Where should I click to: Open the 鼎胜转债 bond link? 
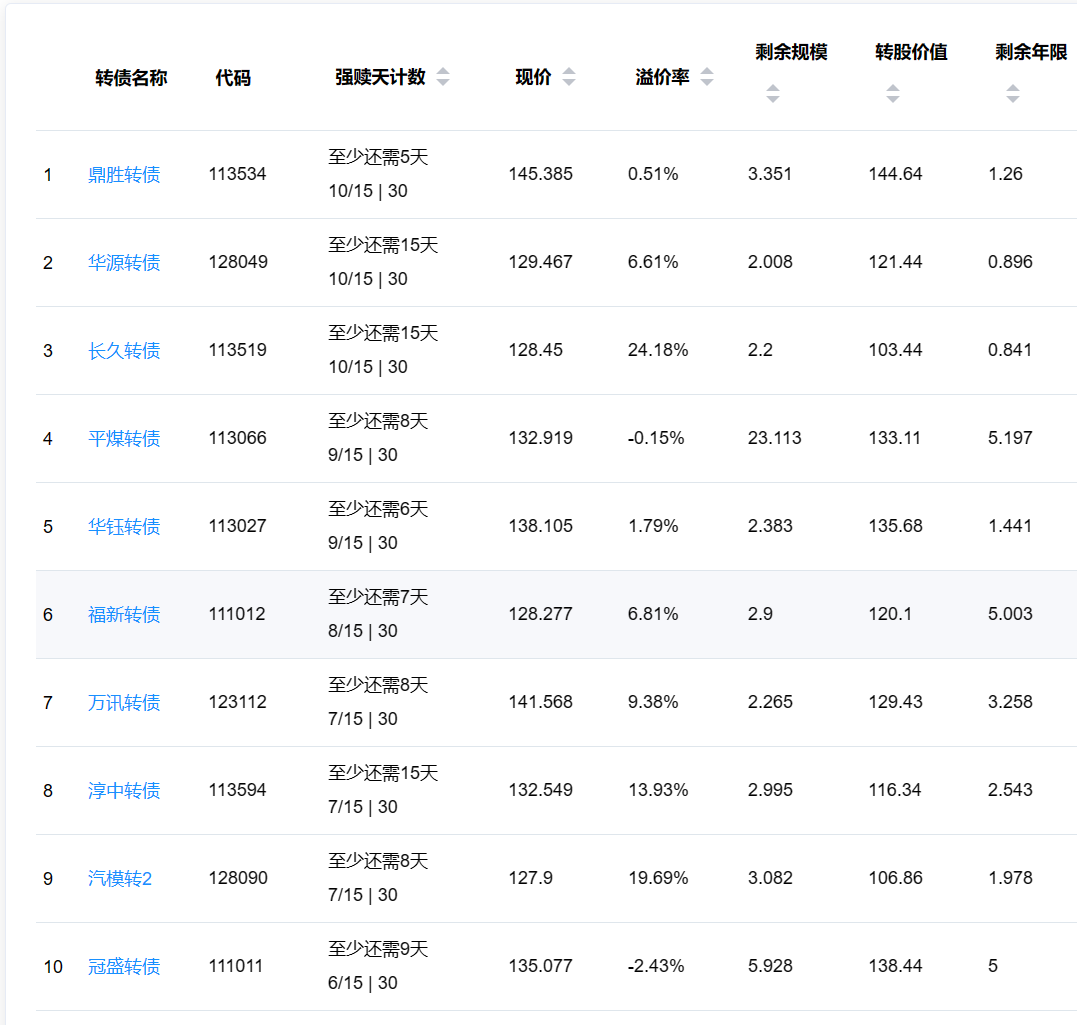click(124, 175)
